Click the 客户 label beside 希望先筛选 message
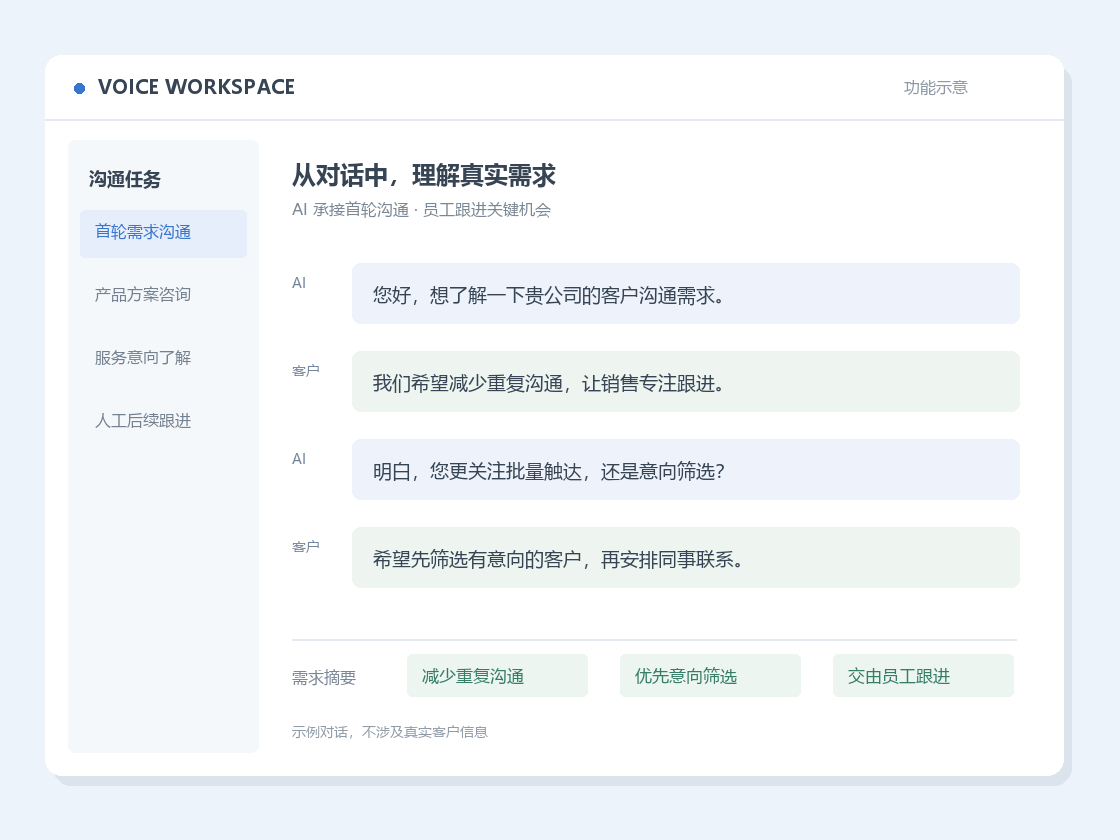Screen dimensions: 1120x840 pyautogui.click(x=306, y=546)
